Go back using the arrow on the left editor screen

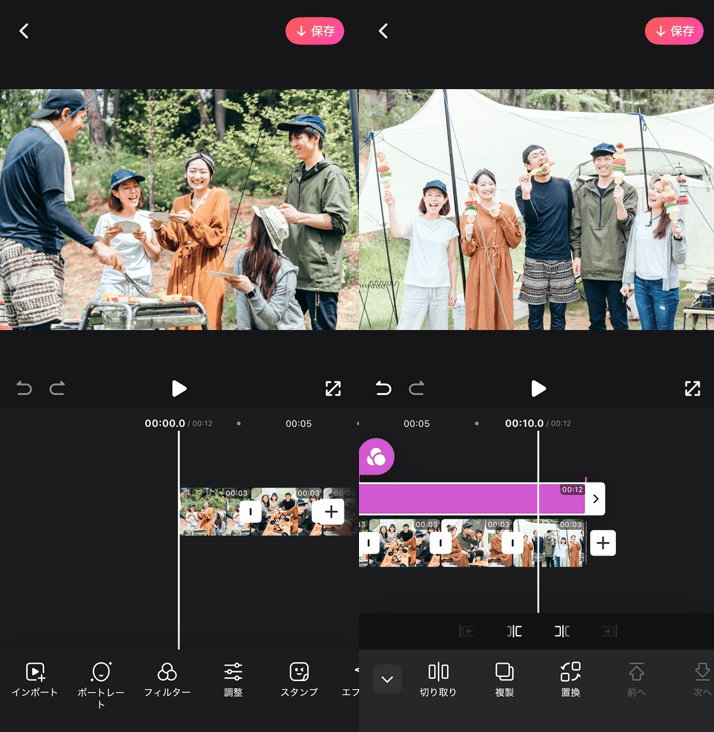click(24, 31)
